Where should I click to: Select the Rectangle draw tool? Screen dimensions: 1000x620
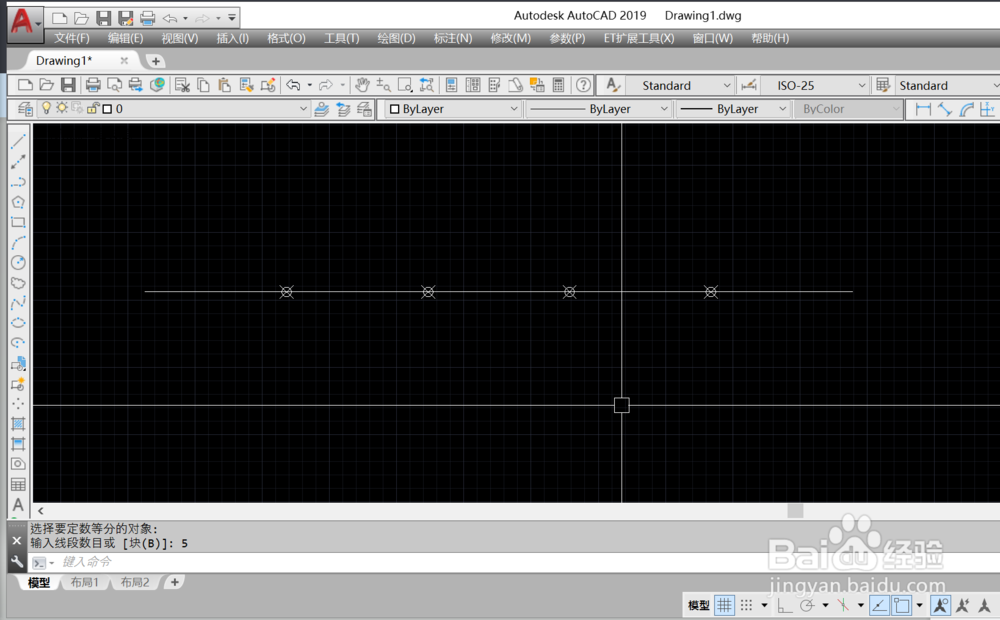pyautogui.click(x=18, y=223)
